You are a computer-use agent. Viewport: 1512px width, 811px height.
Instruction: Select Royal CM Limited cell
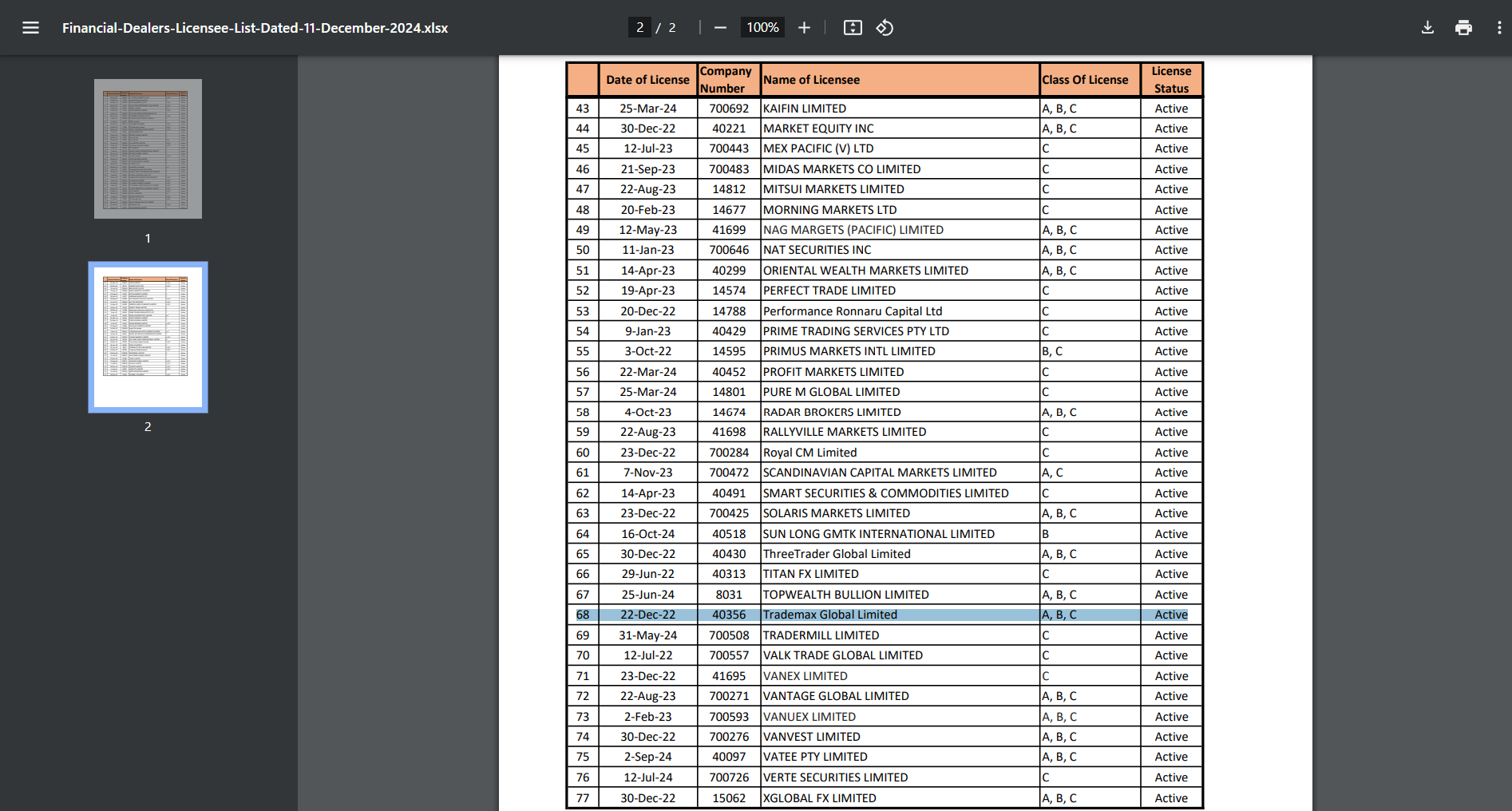pos(900,453)
